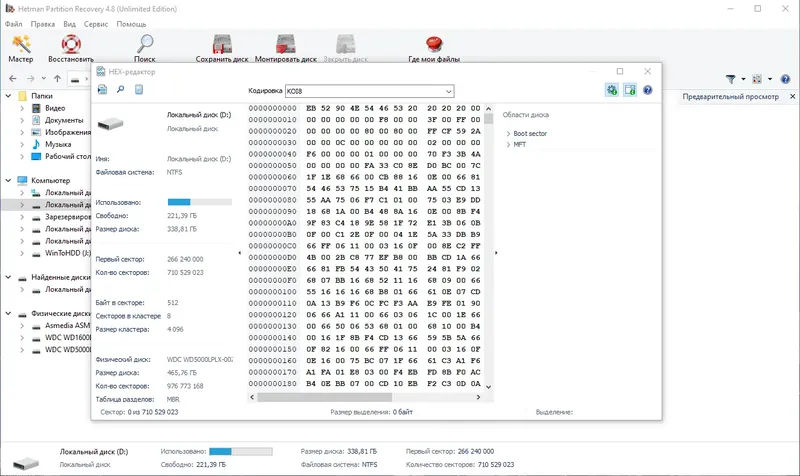Click the Восстановить lifebuoy icon
800x476 pixels.
coord(71,44)
